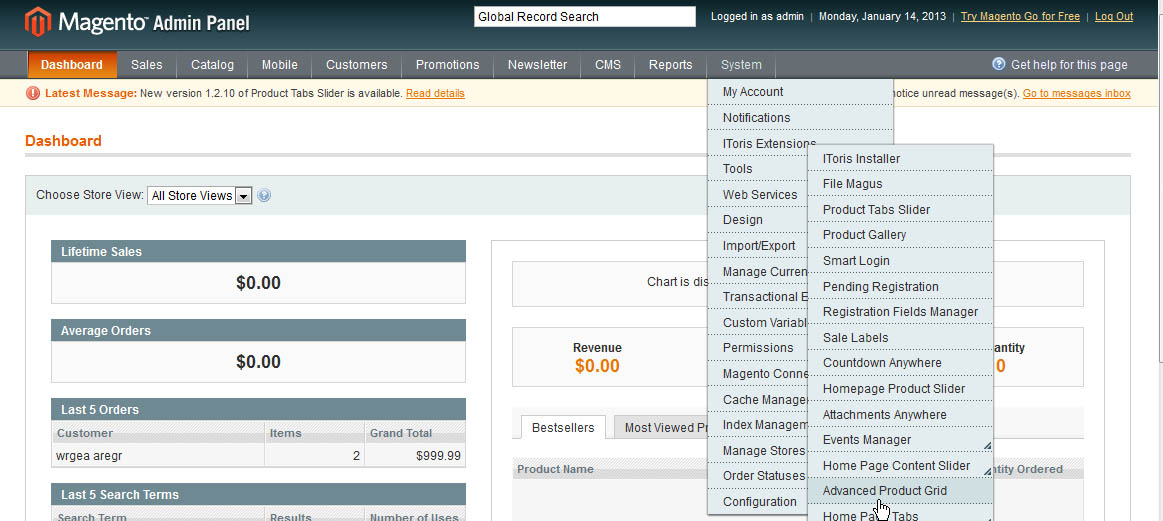Open the CMS menu
The height and width of the screenshot is (521, 1163).
pyautogui.click(x=608, y=65)
